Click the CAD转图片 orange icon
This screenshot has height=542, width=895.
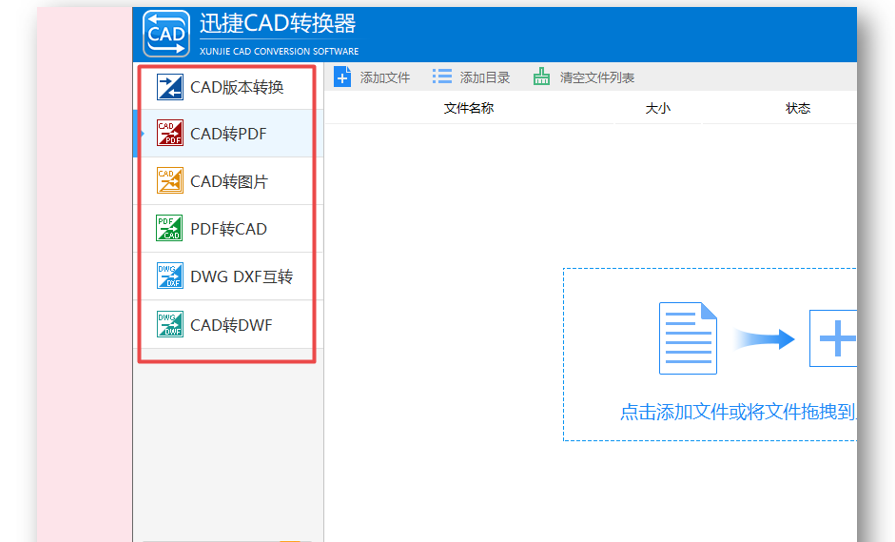pyautogui.click(x=170, y=180)
